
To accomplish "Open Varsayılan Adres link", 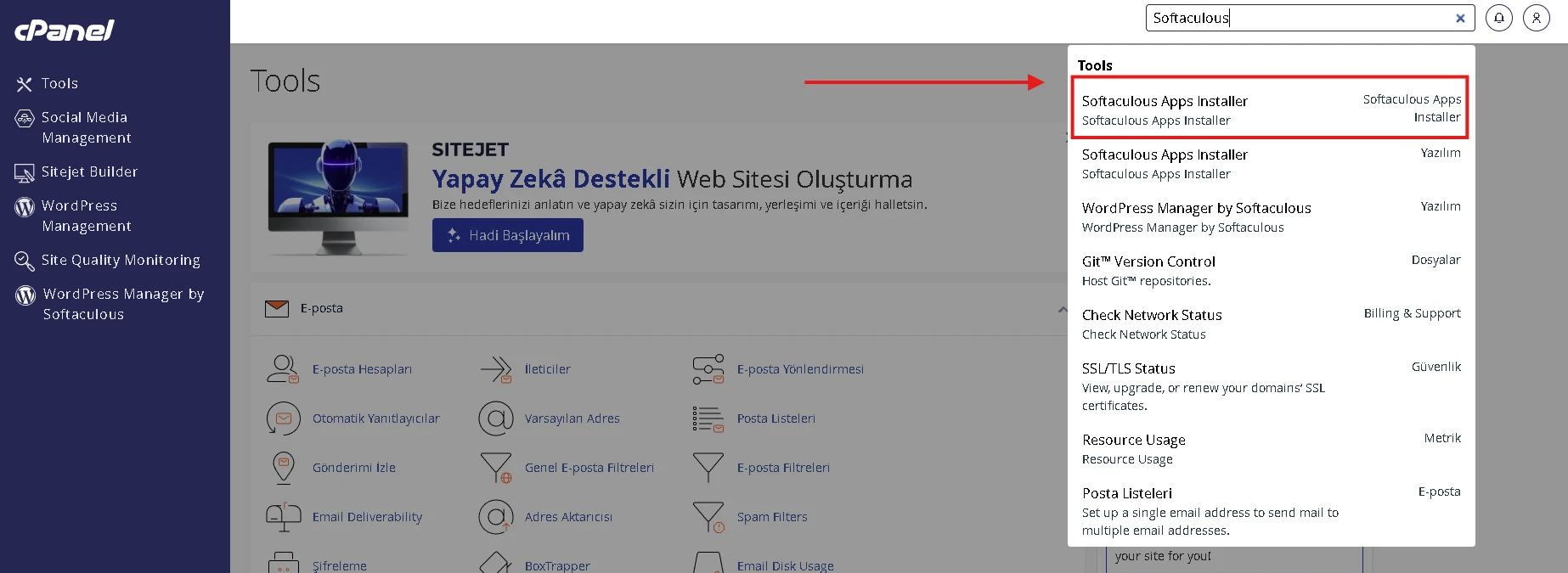I will click(x=572, y=419).
